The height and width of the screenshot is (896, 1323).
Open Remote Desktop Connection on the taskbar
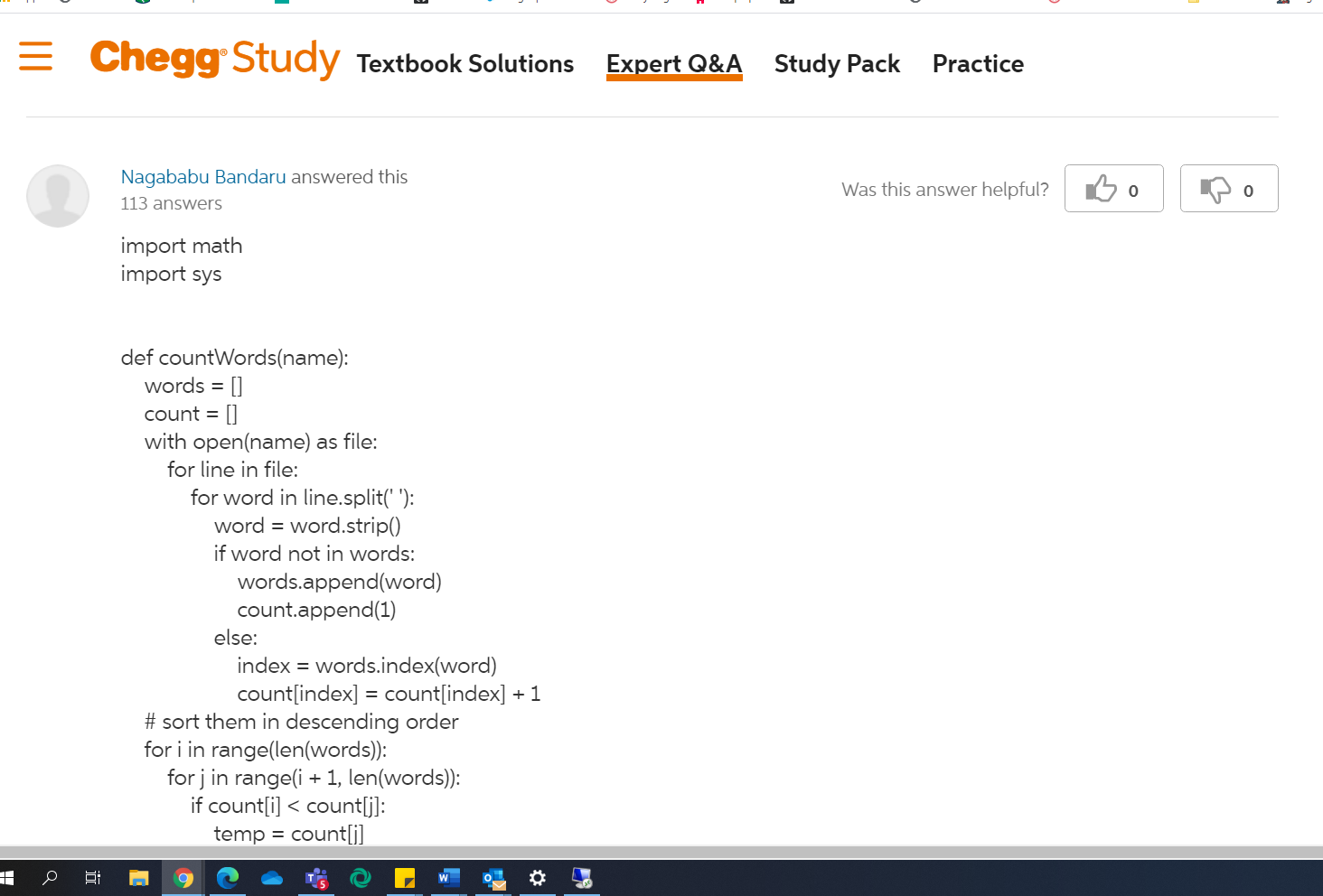[x=582, y=878]
